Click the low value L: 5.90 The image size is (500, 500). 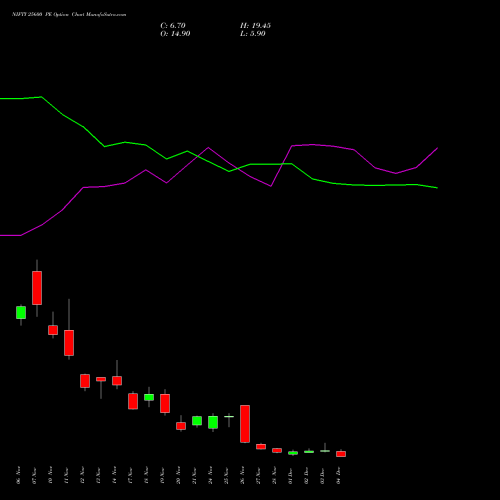(x=253, y=34)
